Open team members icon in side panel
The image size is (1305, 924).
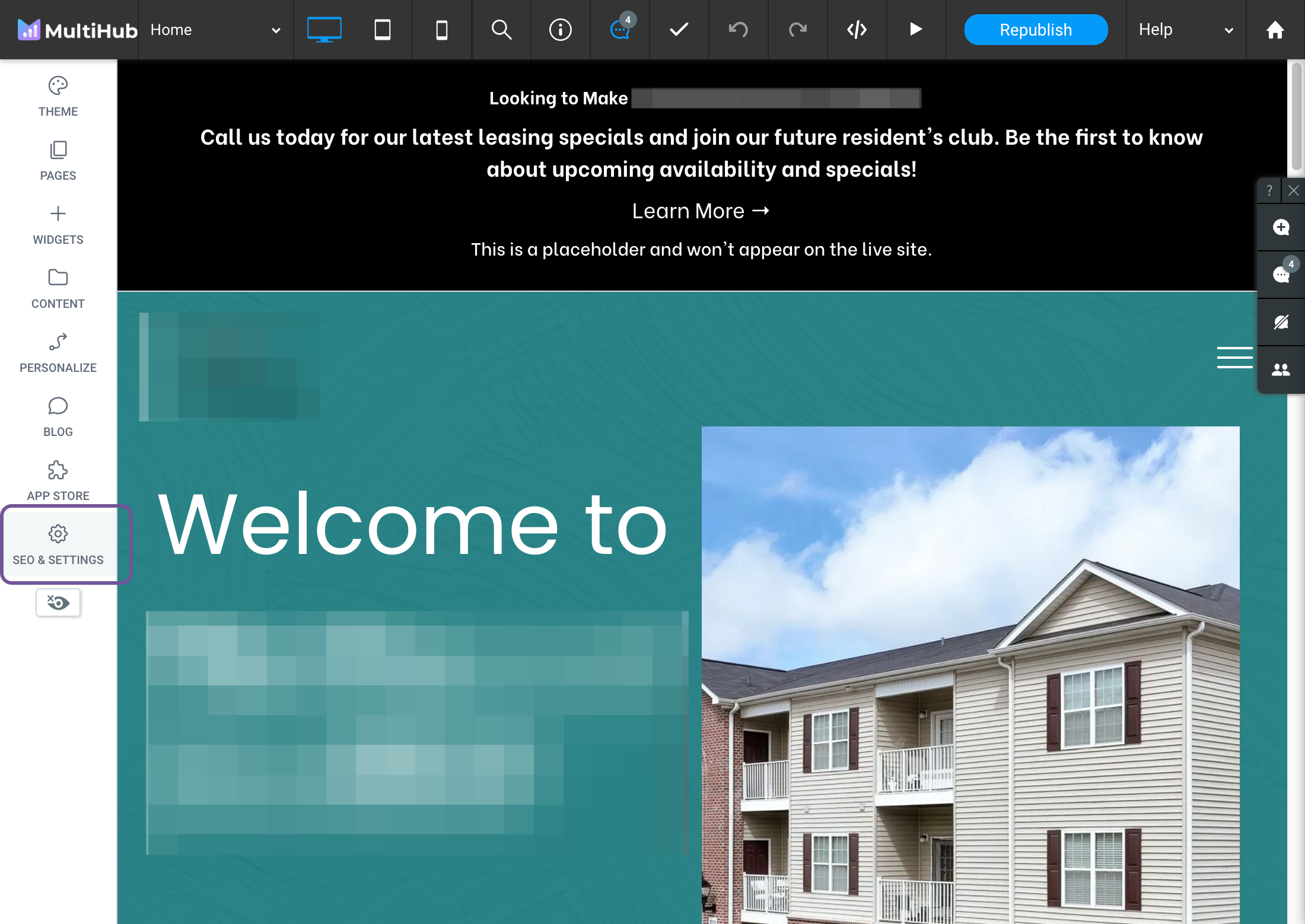(x=1281, y=369)
